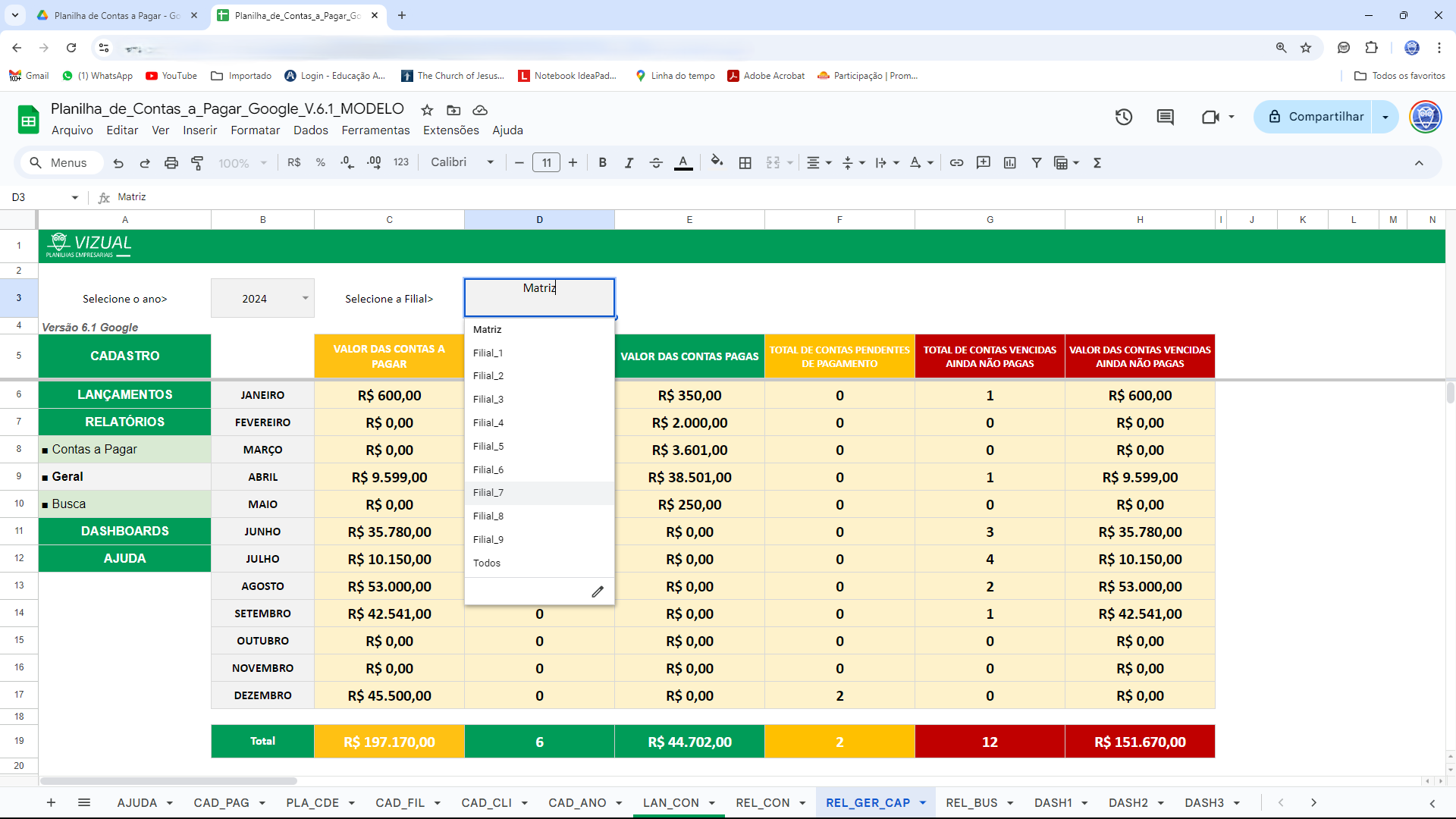Viewport: 1456px width, 819px height.
Task: Open the fill color picker
Action: coord(717,162)
